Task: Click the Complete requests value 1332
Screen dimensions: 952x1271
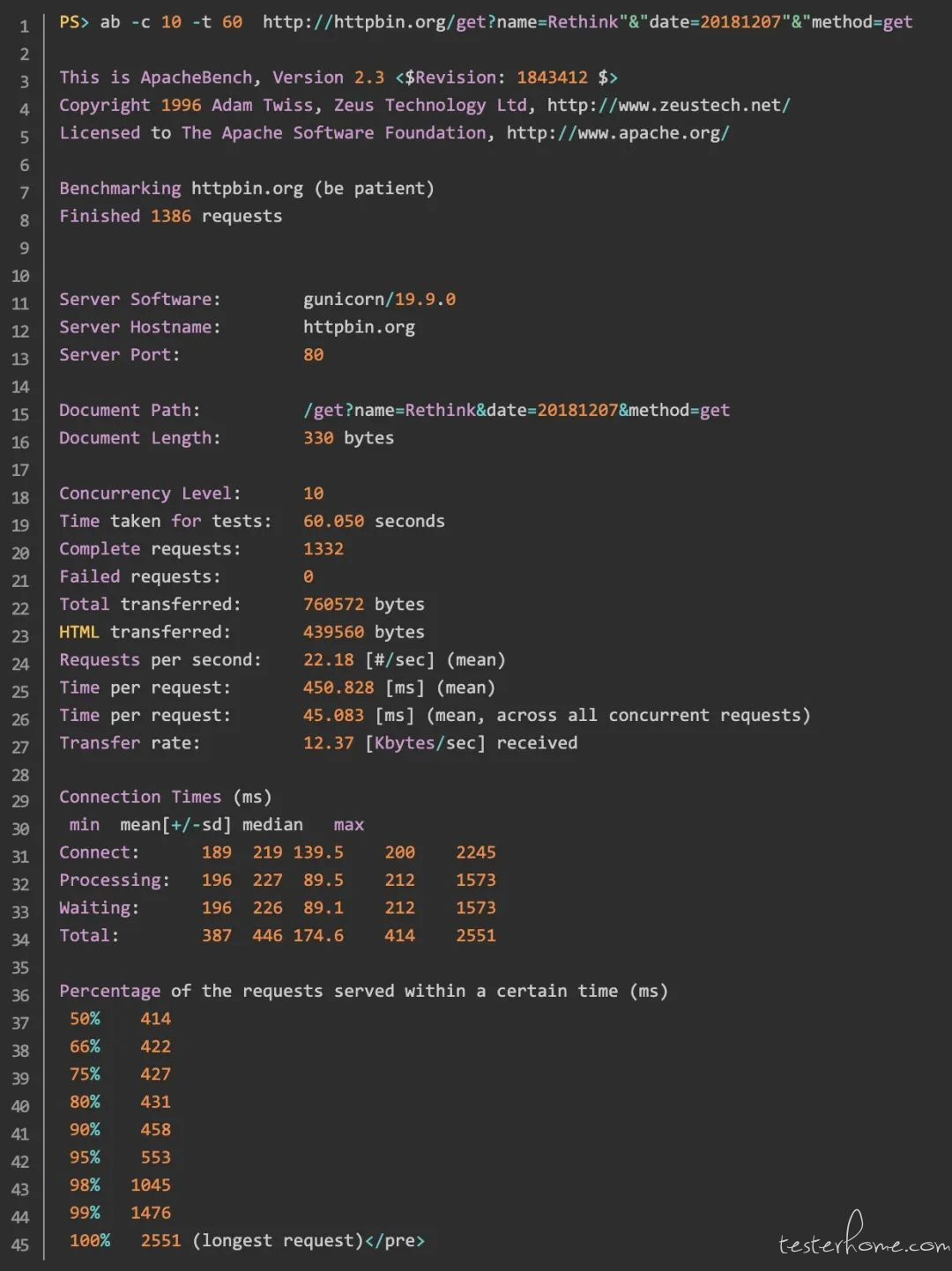Action: [x=324, y=549]
